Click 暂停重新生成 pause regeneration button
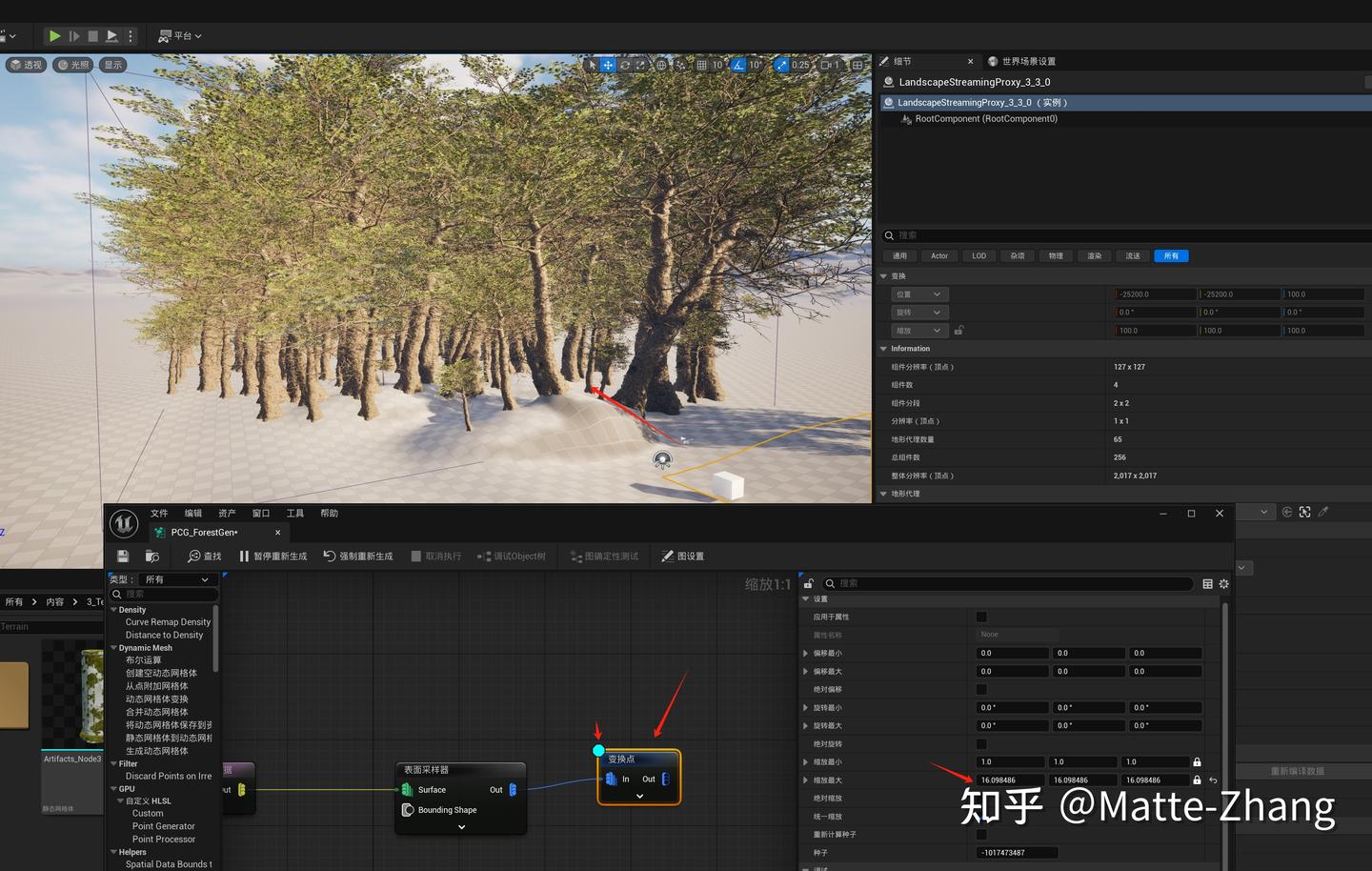Viewport: 1372px width, 871px height. 272,556
